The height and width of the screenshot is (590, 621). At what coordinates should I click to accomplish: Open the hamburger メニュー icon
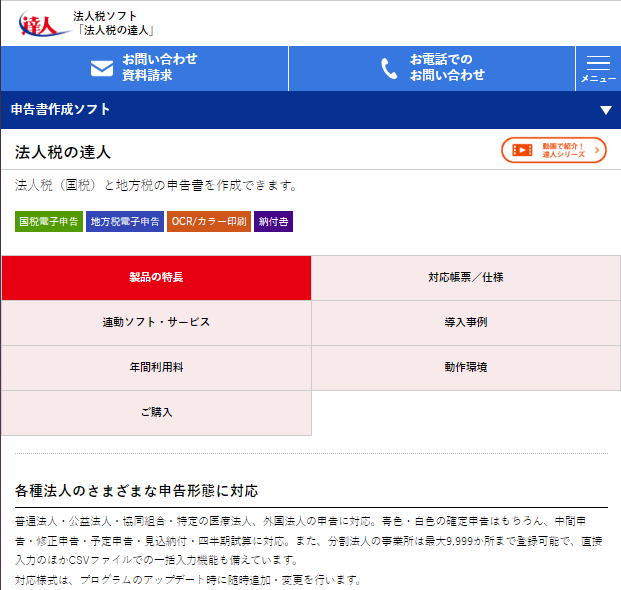[598, 68]
